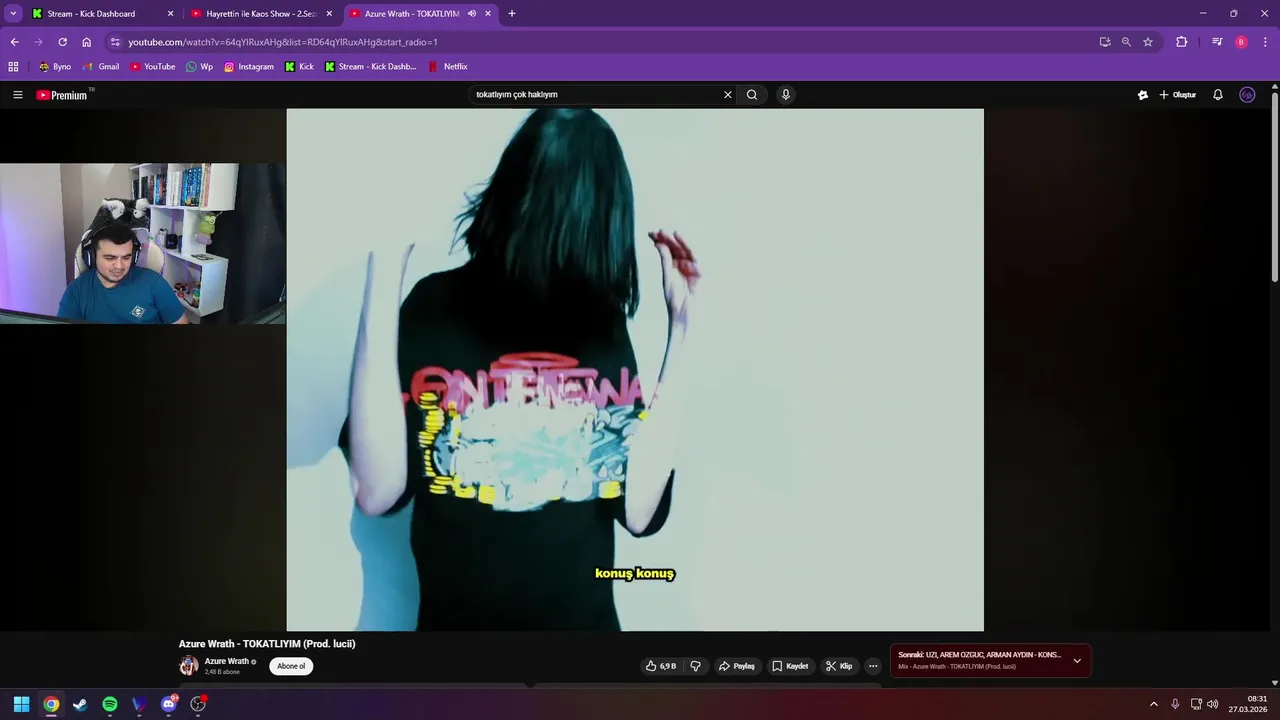View site information icon in address bar

(x=115, y=42)
